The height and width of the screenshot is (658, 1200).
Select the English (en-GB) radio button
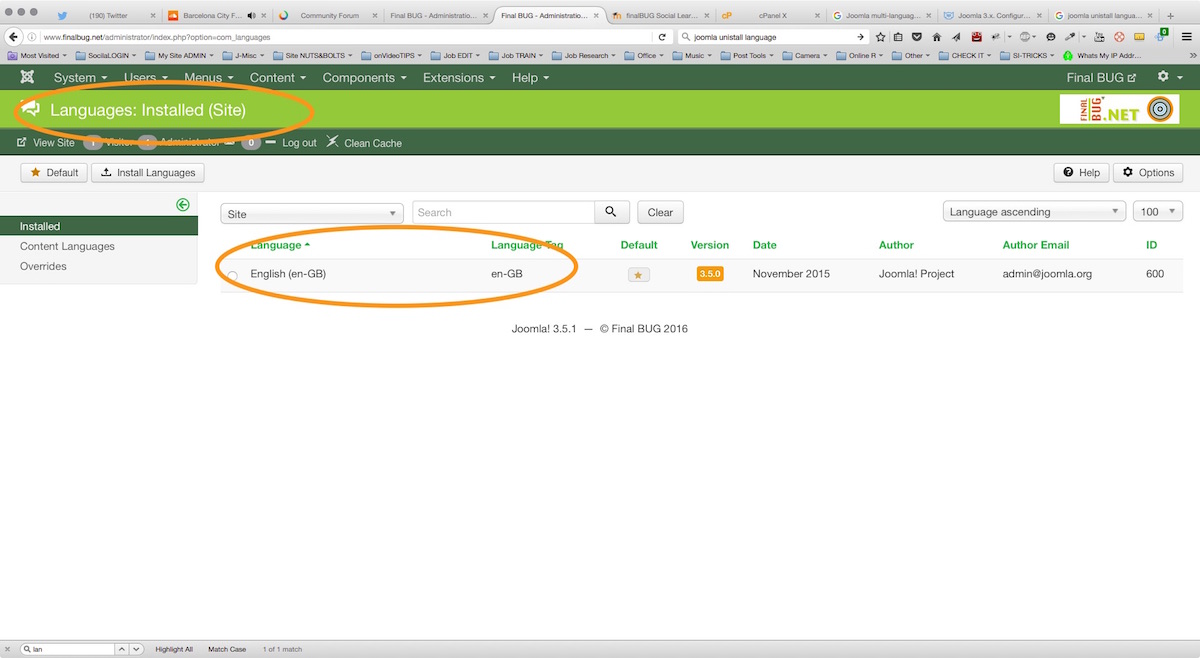(x=233, y=275)
